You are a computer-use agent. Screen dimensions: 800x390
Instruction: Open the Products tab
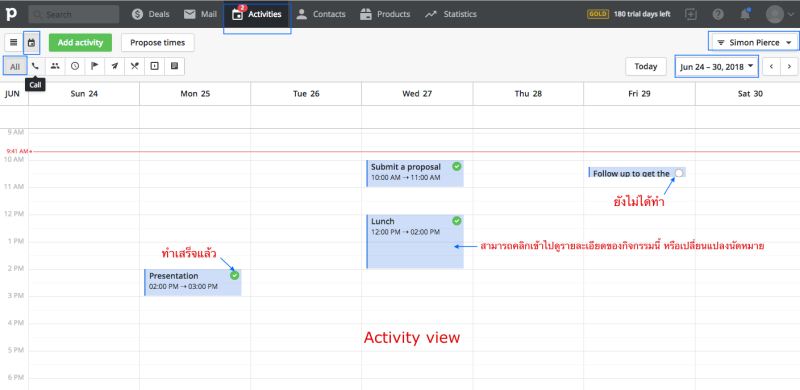click(x=385, y=14)
